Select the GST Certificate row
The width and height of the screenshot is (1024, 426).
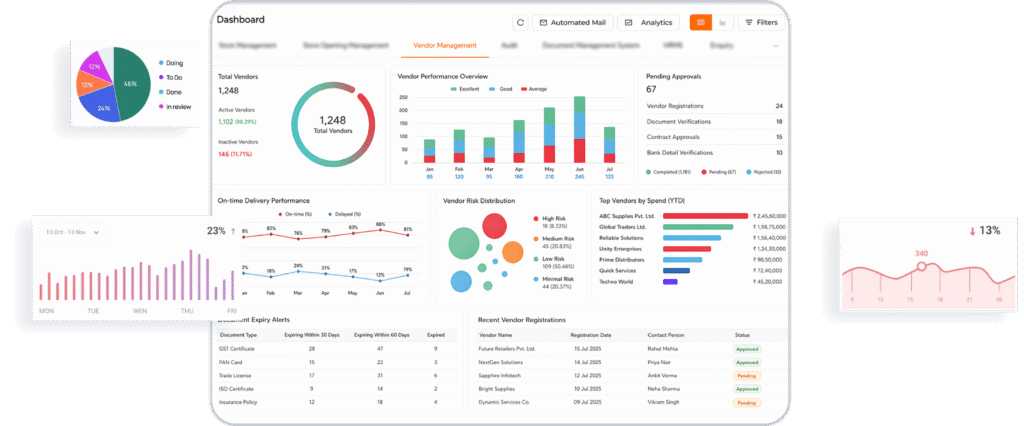pos(338,349)
